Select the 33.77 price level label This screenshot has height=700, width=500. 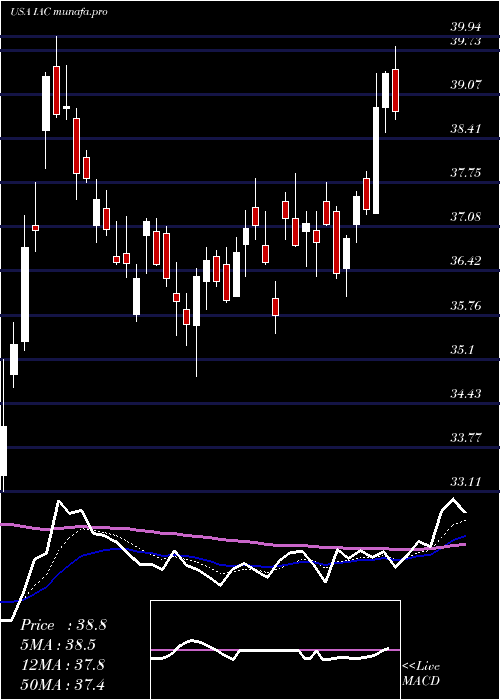(x=466, y=438)
